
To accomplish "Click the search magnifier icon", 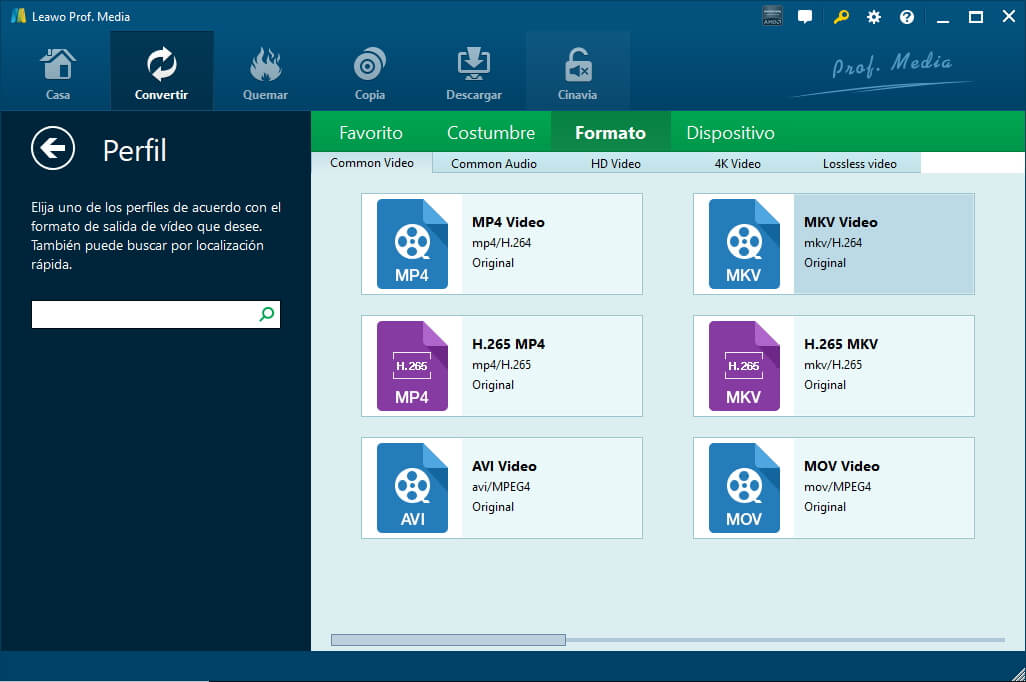I will pos(266,314).
